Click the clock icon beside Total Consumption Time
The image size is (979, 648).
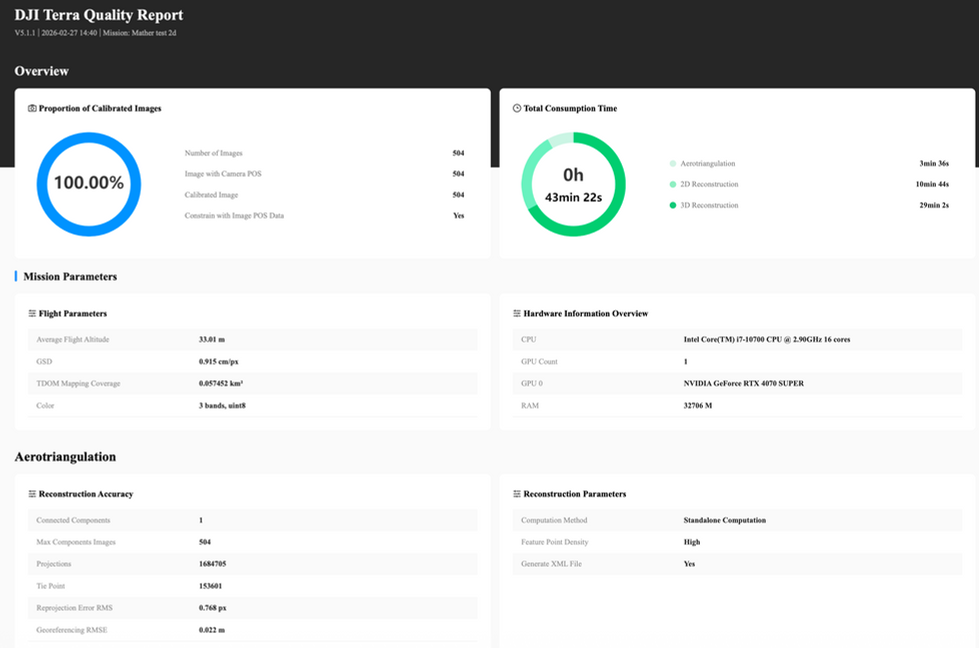[517, 108]
